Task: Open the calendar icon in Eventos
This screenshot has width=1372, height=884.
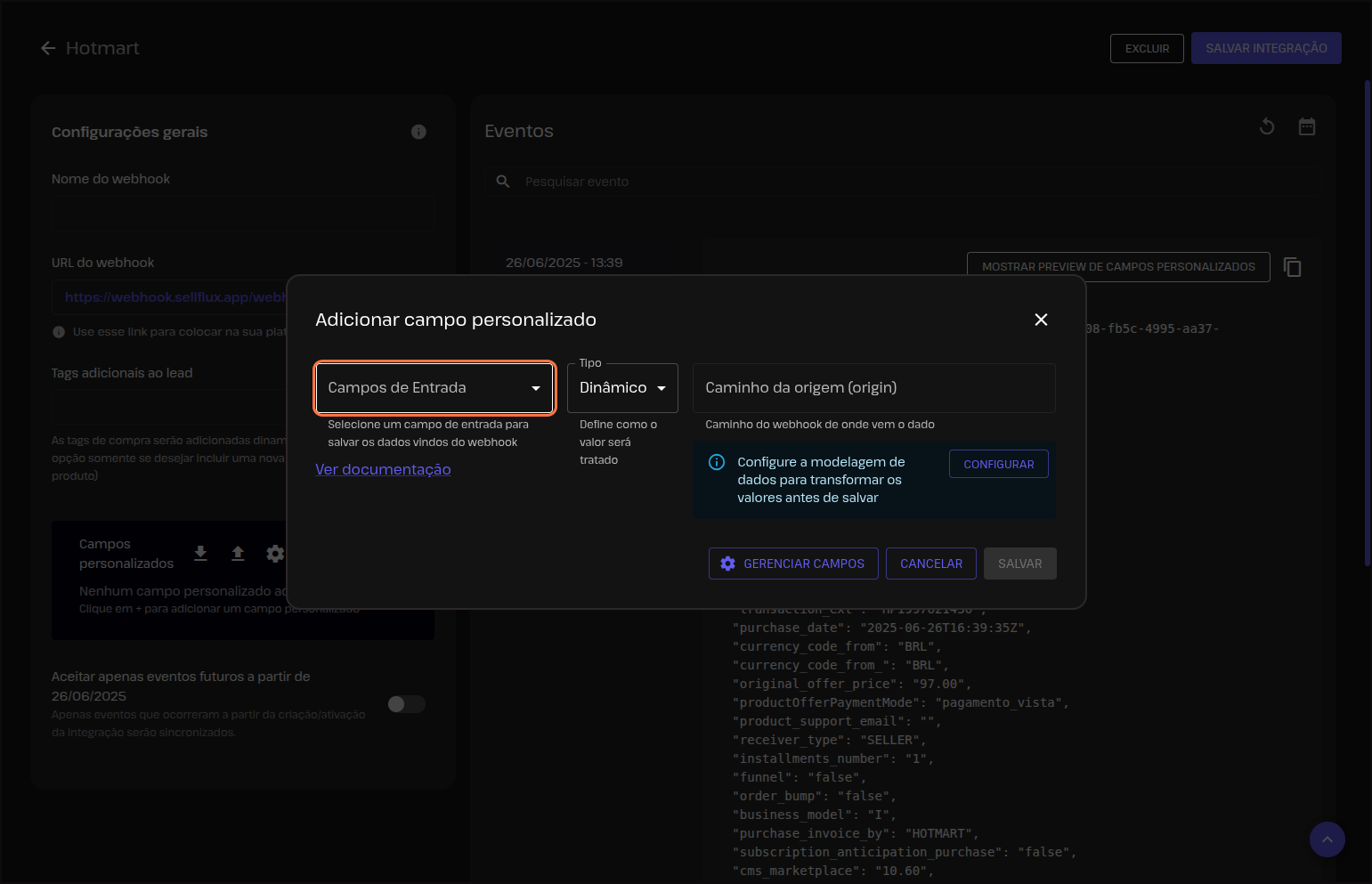Action: click(1306, 127)
